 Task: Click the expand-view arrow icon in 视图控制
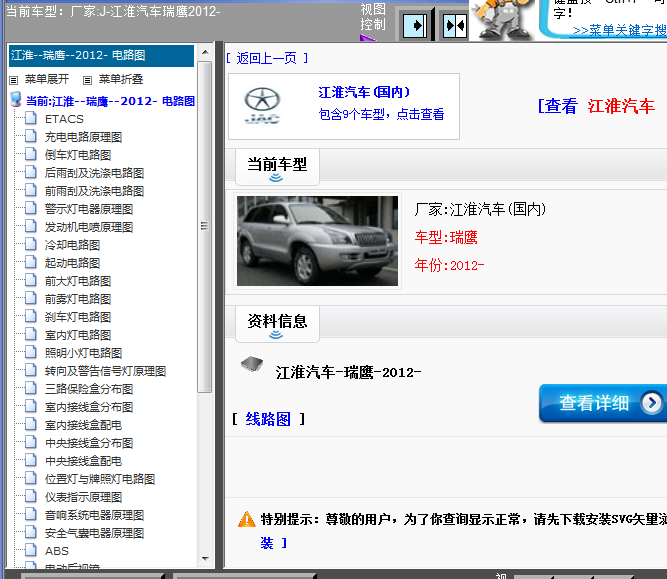[414, 26]
